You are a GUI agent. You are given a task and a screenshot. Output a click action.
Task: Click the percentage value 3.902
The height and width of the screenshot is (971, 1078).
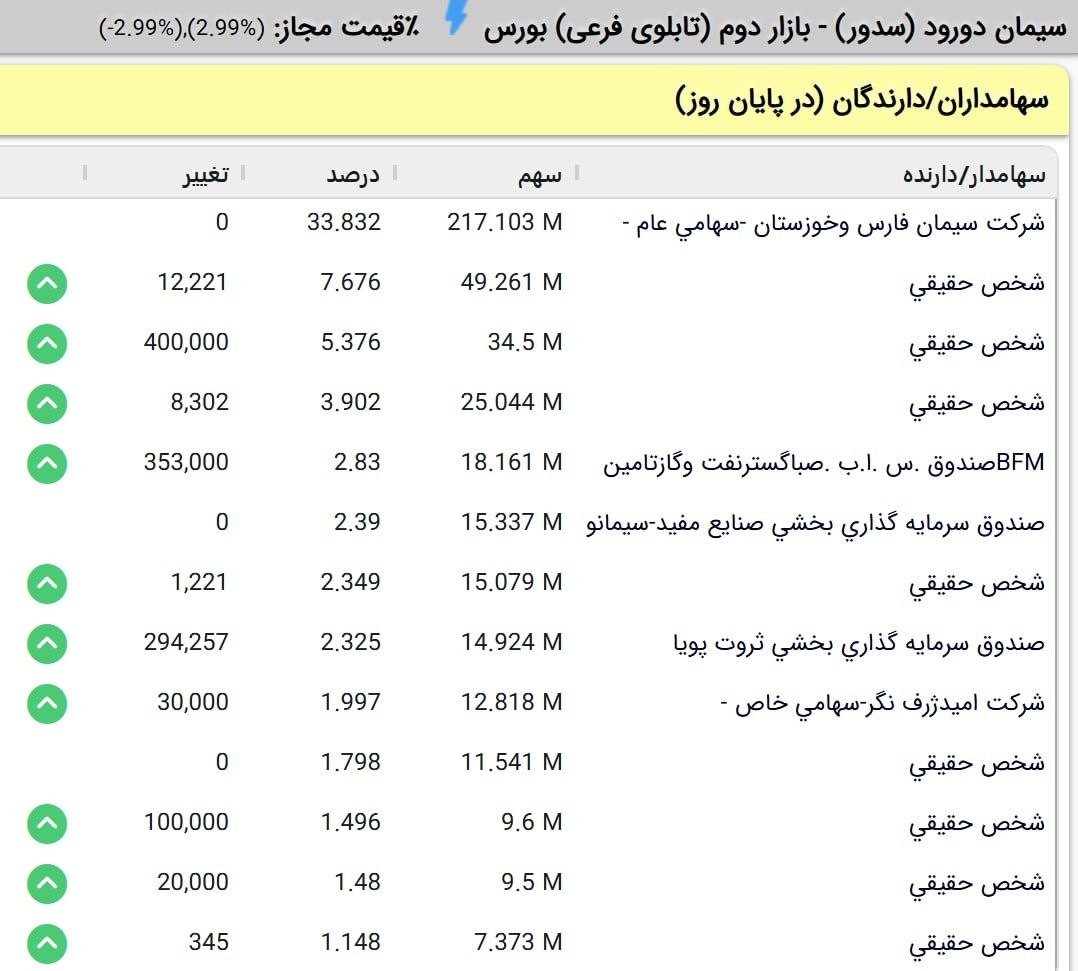tap(351, 402)
